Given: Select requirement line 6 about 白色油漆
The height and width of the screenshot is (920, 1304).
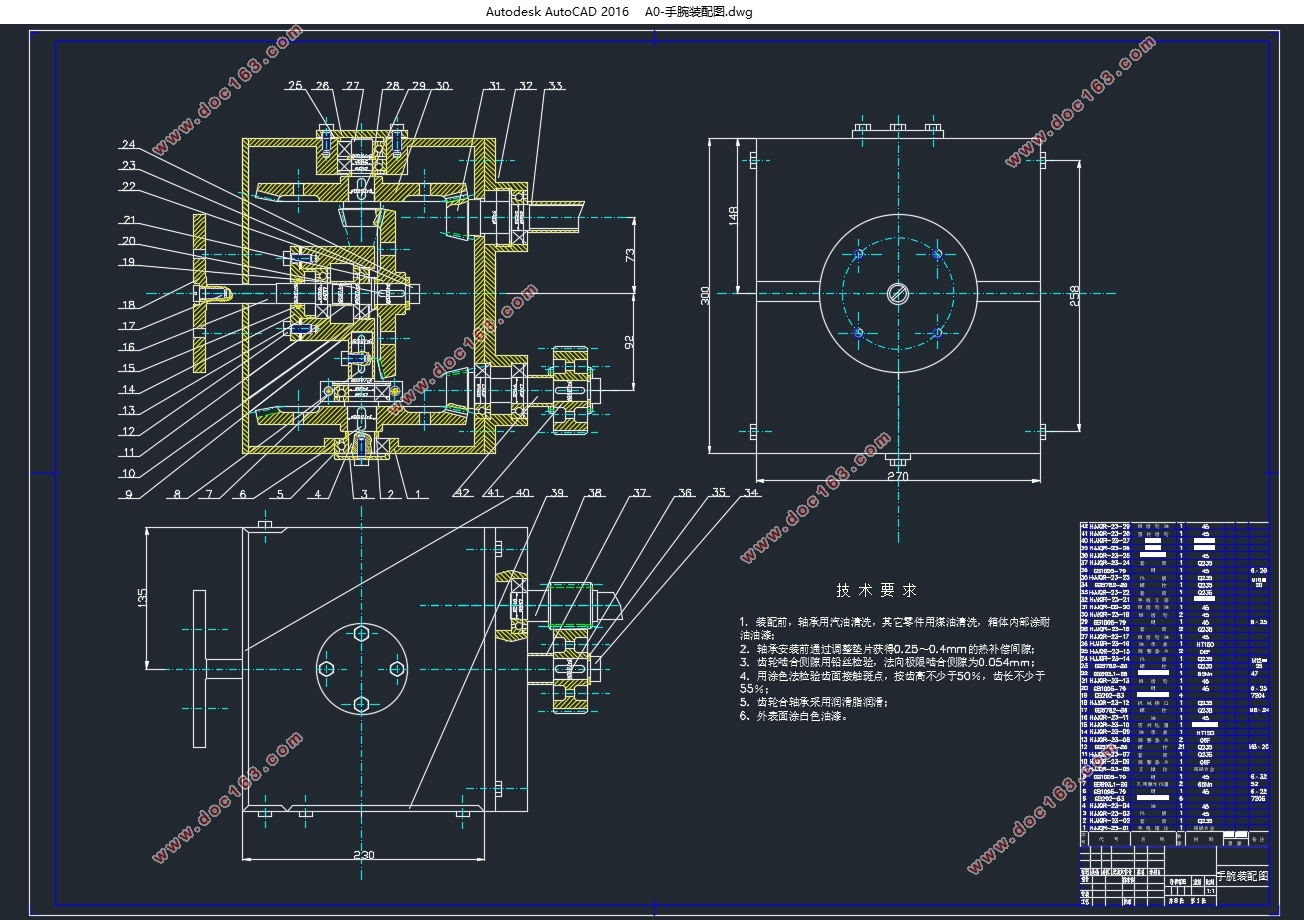Looking at the screenshot, I should 793,716.
